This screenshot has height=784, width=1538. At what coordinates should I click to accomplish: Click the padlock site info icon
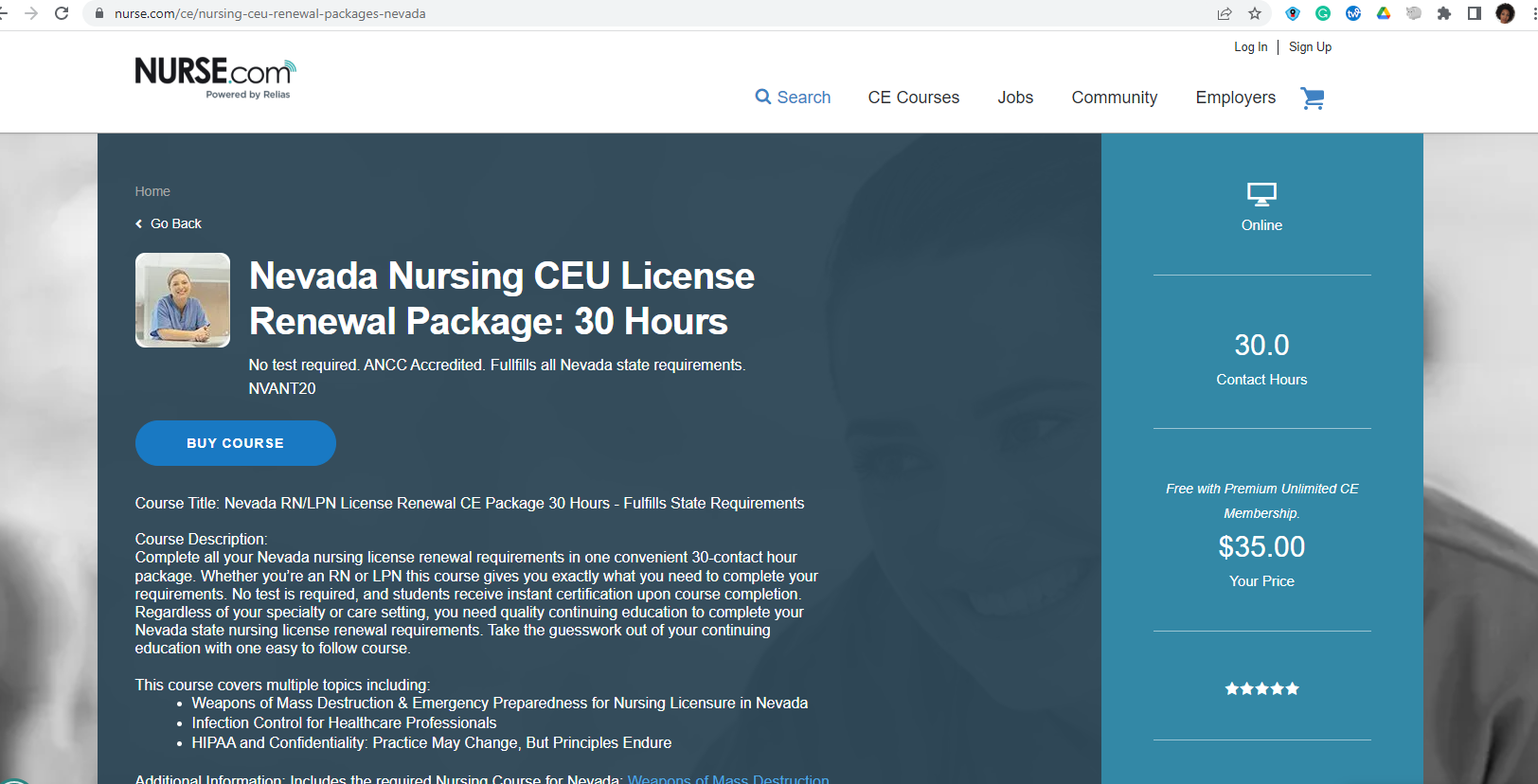(99, 13)
